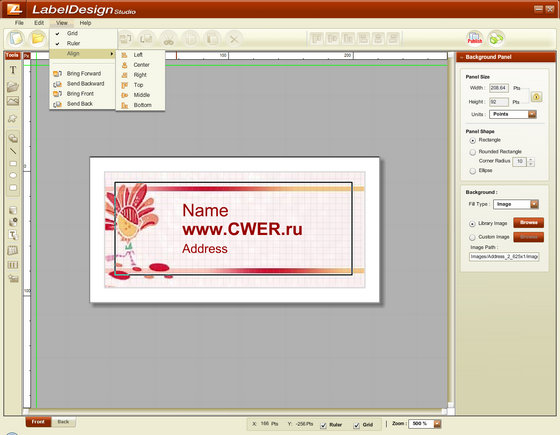The image size is (560, 435).
Task: Select Custom Image option
Action: coord(472,238)
